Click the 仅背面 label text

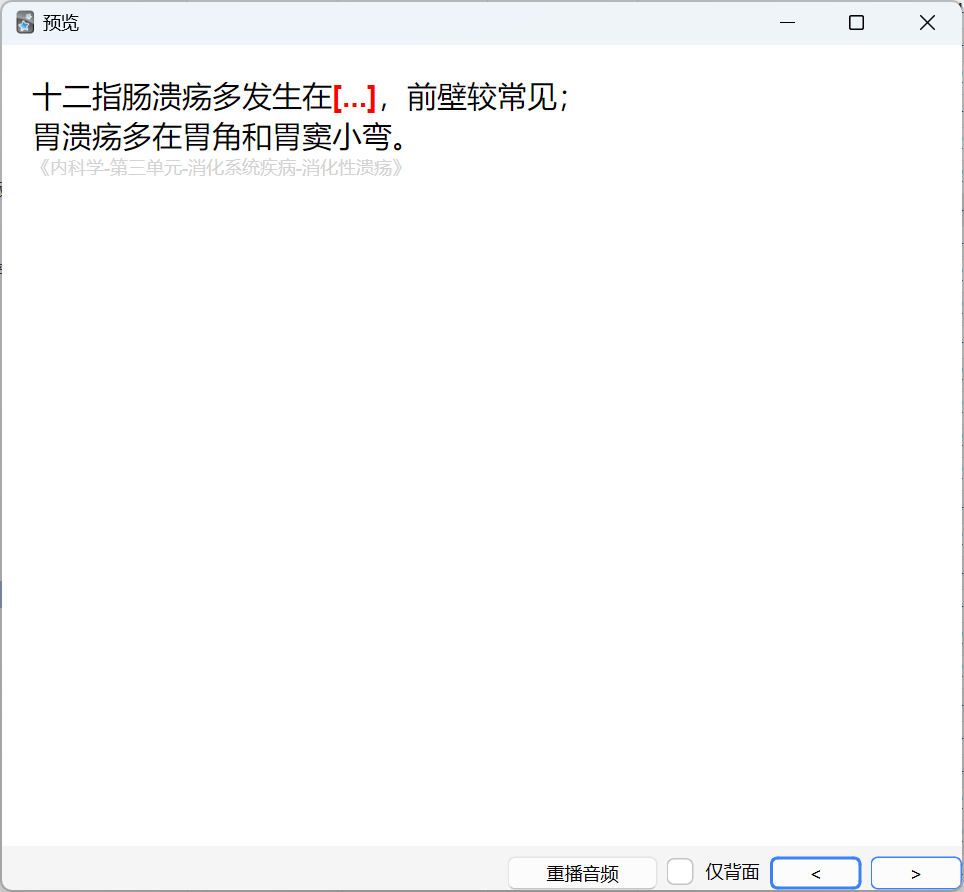[732, 872]
